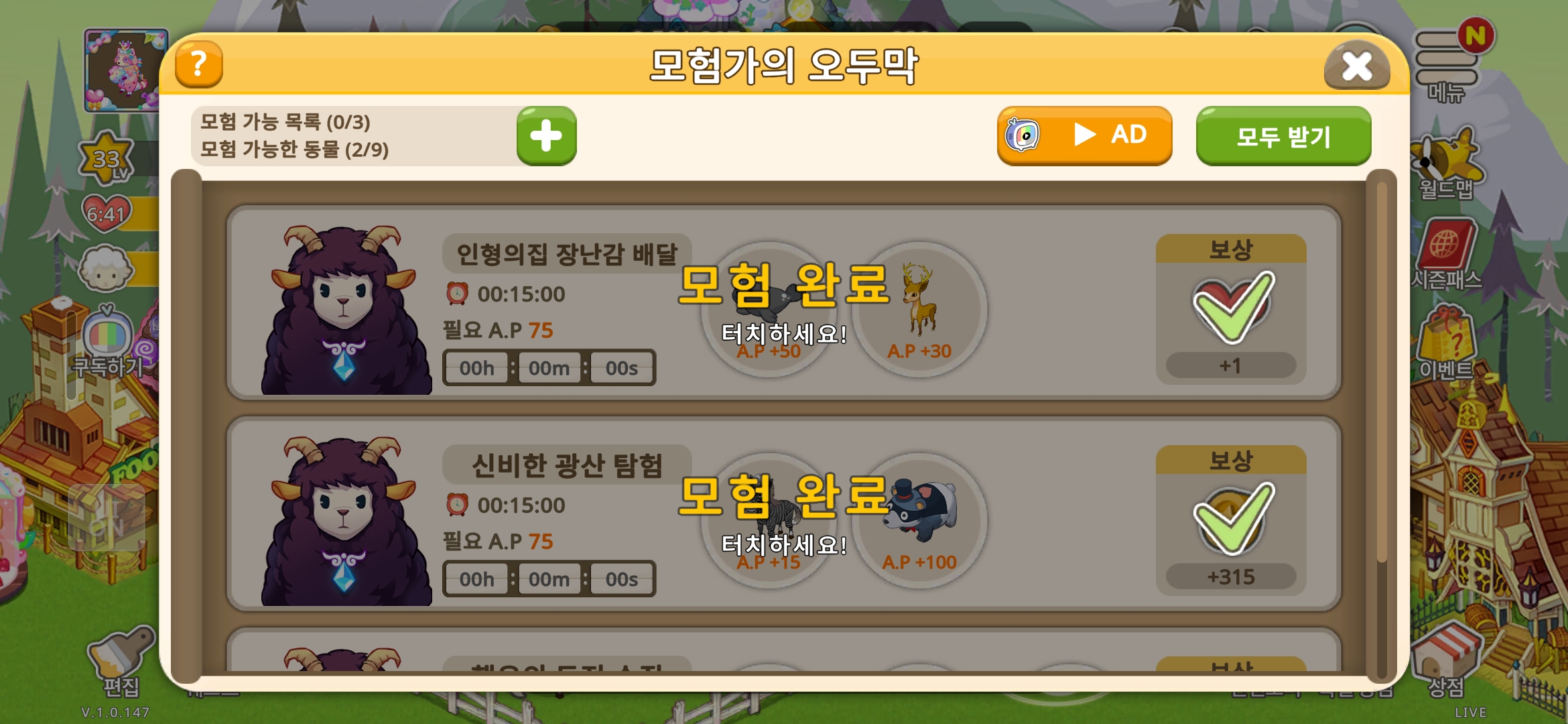Claim the coin +315 reward checkmark
The width and height of the screenshot is (1568, 724).
[x=1231, y=520]
